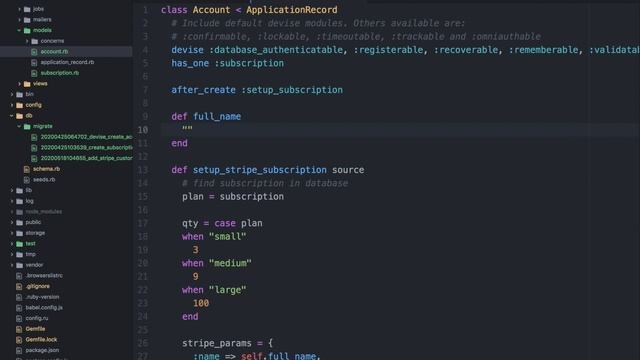
Task: Place cursor in the empty quotes on line 10
Action: 187,129
